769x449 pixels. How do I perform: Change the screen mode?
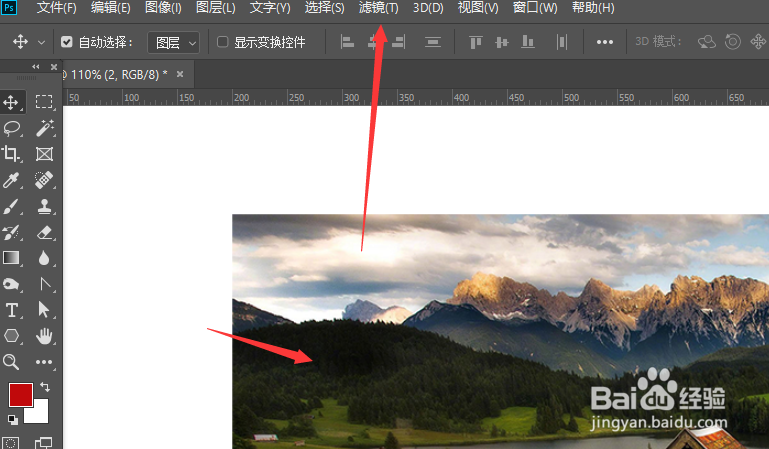coord(44,443)
